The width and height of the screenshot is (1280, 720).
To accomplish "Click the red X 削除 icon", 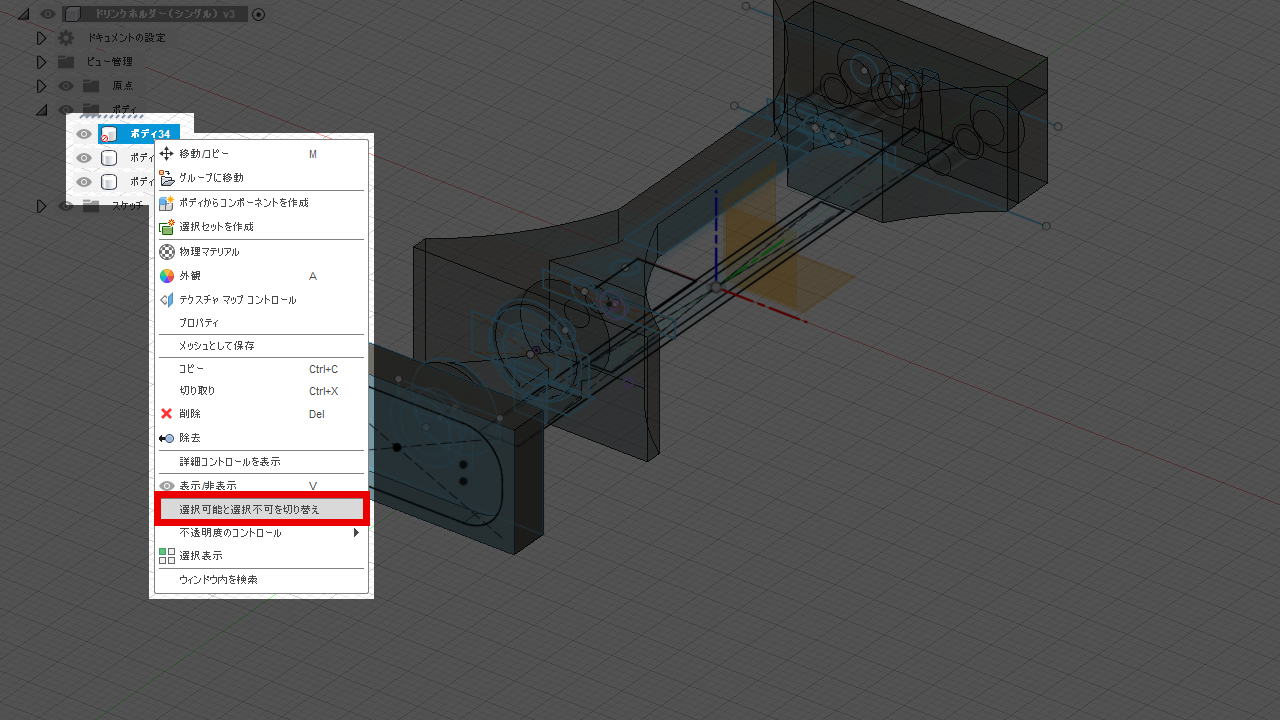I will tap(167, 414).
